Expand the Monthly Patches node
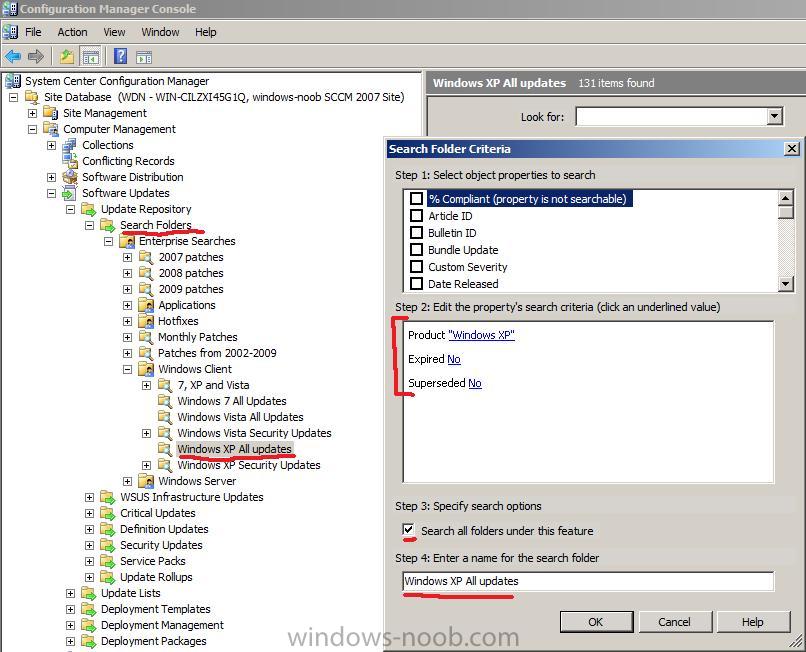Viewport: 806px width, 652px height. pos(127,337)
